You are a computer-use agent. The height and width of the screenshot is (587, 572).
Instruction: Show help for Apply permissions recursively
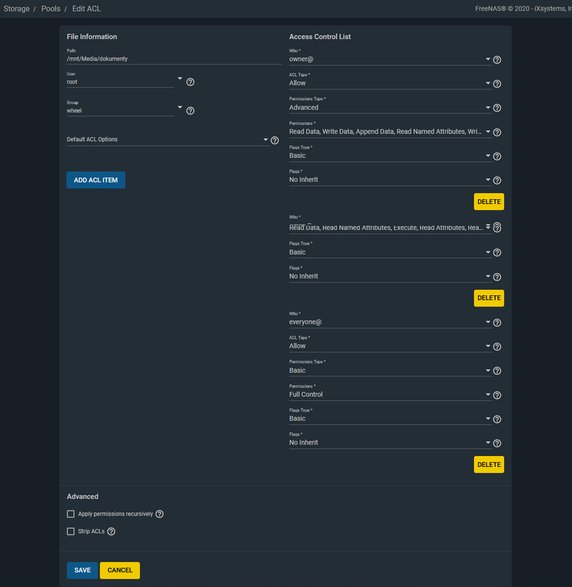159,514
